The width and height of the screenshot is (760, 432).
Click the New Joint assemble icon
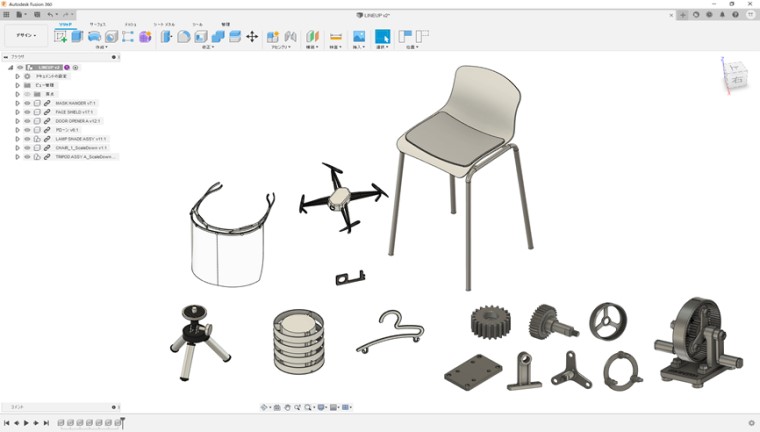273,37
